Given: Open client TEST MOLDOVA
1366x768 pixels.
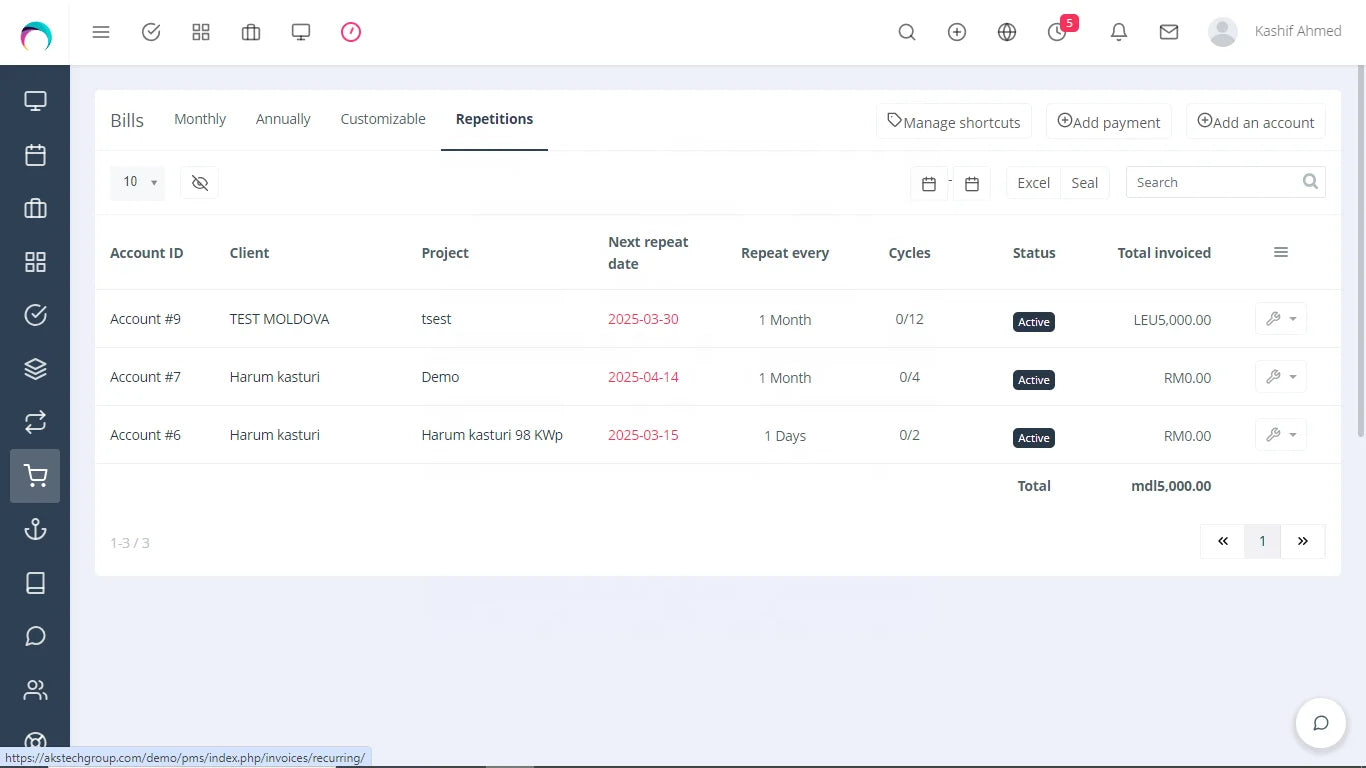Looking at the screenshot, I should pyautogui.click(x=279, y=319).
